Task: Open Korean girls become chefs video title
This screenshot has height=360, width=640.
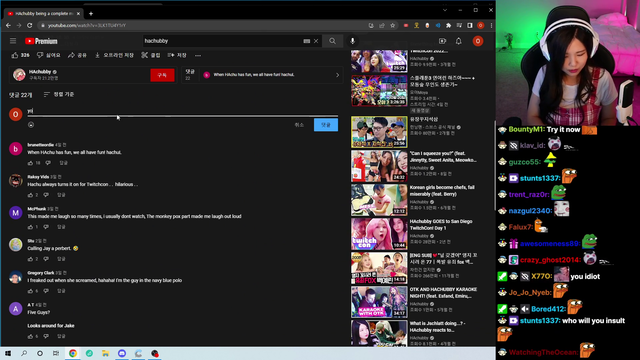Action: click(442, 191)
